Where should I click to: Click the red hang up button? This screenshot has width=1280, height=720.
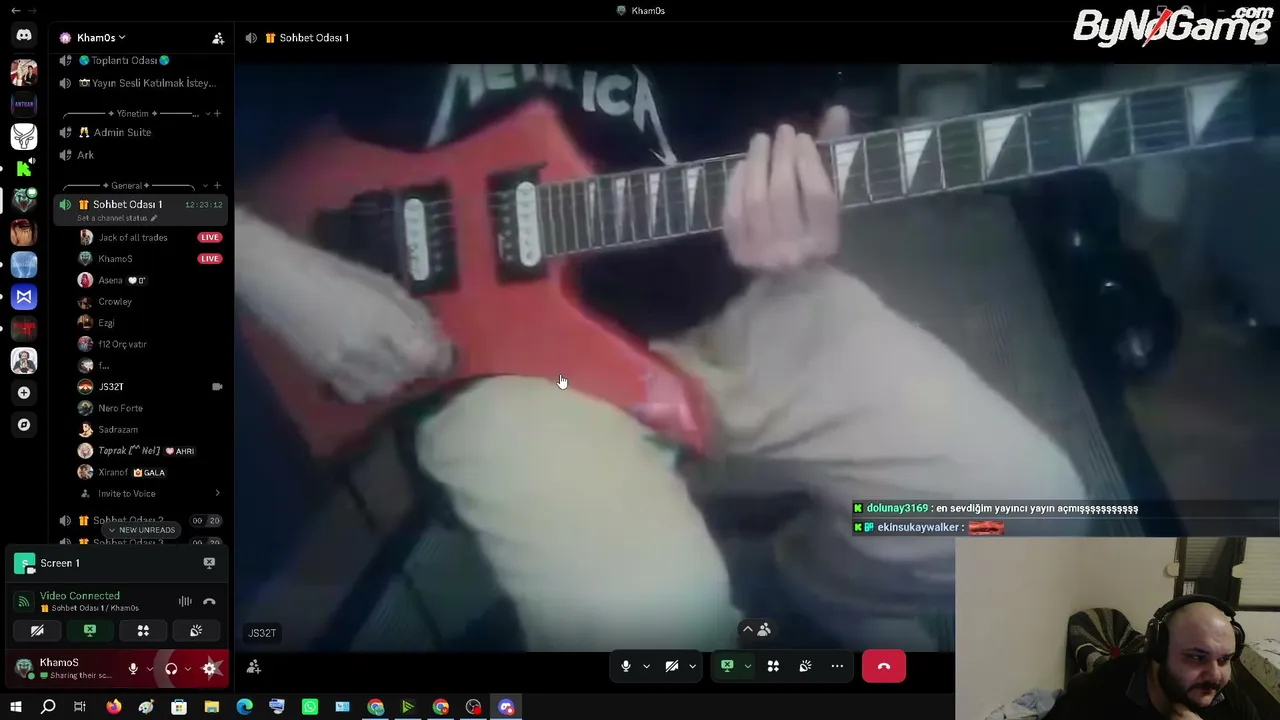click(x=884, y=666)
